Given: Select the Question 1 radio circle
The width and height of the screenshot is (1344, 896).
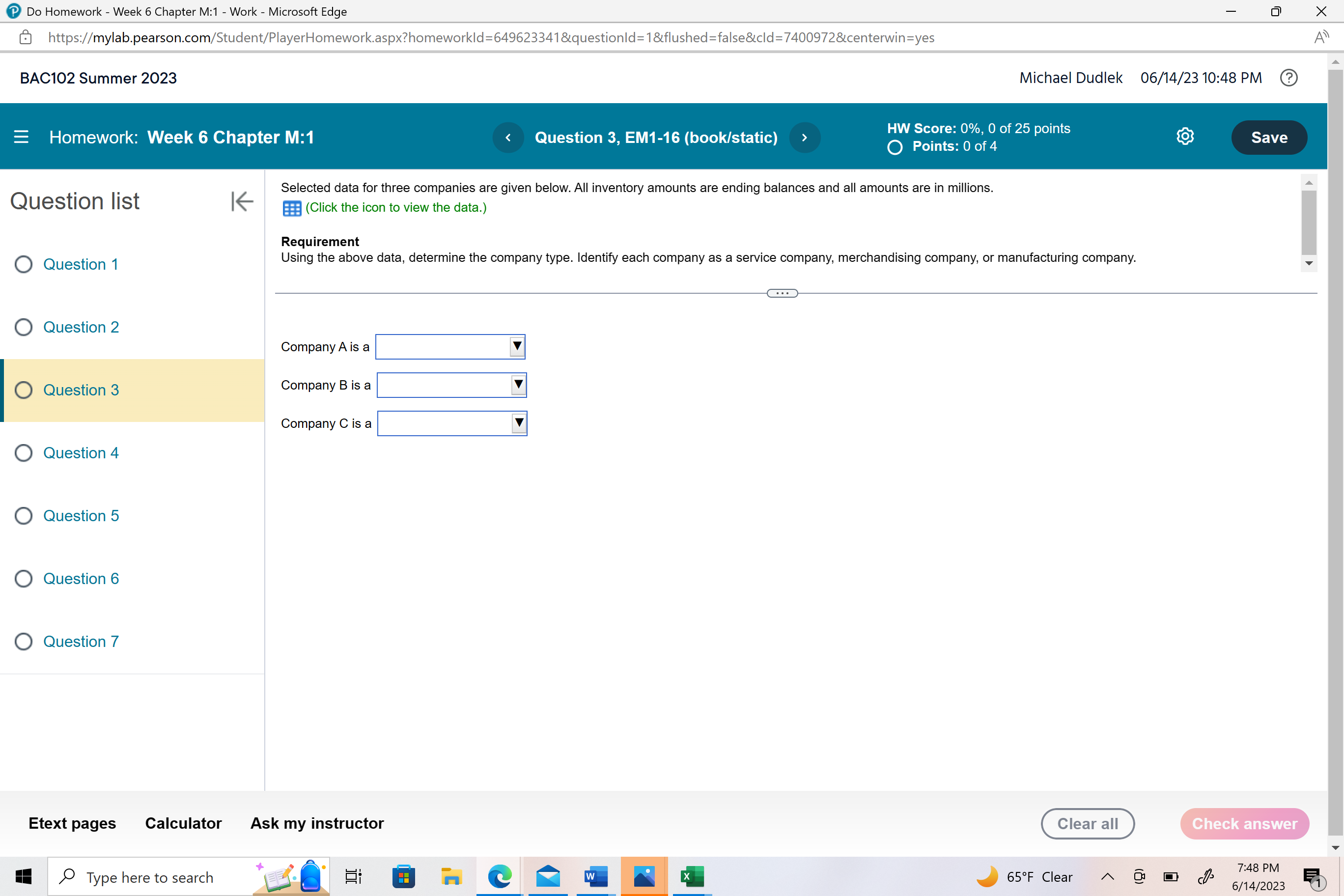Looking at the screenshot, I should click(24, 264).
